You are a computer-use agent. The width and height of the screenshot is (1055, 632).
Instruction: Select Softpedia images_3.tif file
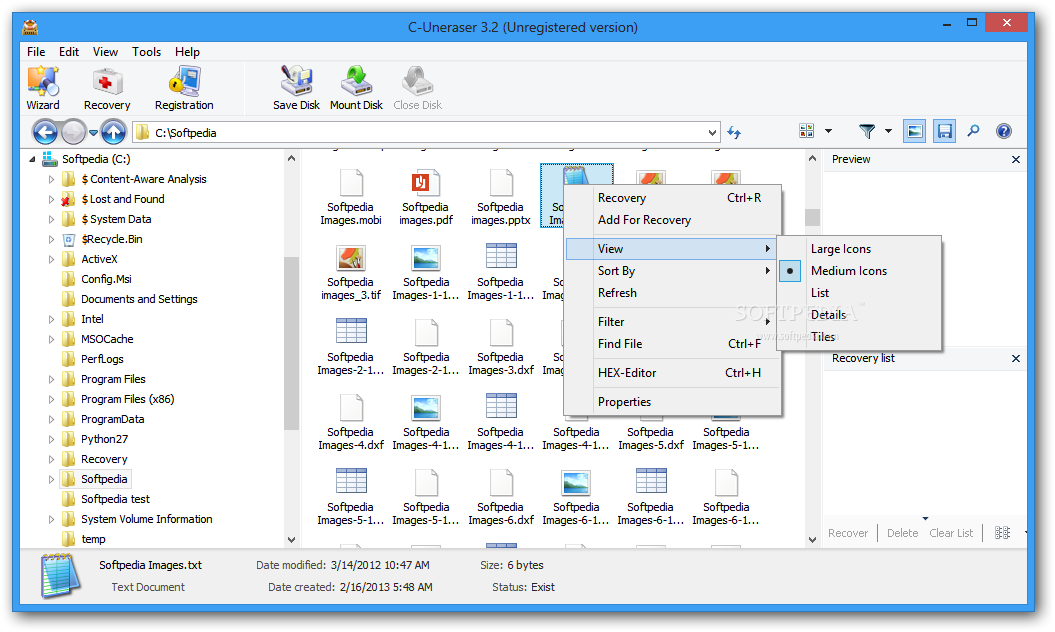pyautogui.click(x=351, y=272)
